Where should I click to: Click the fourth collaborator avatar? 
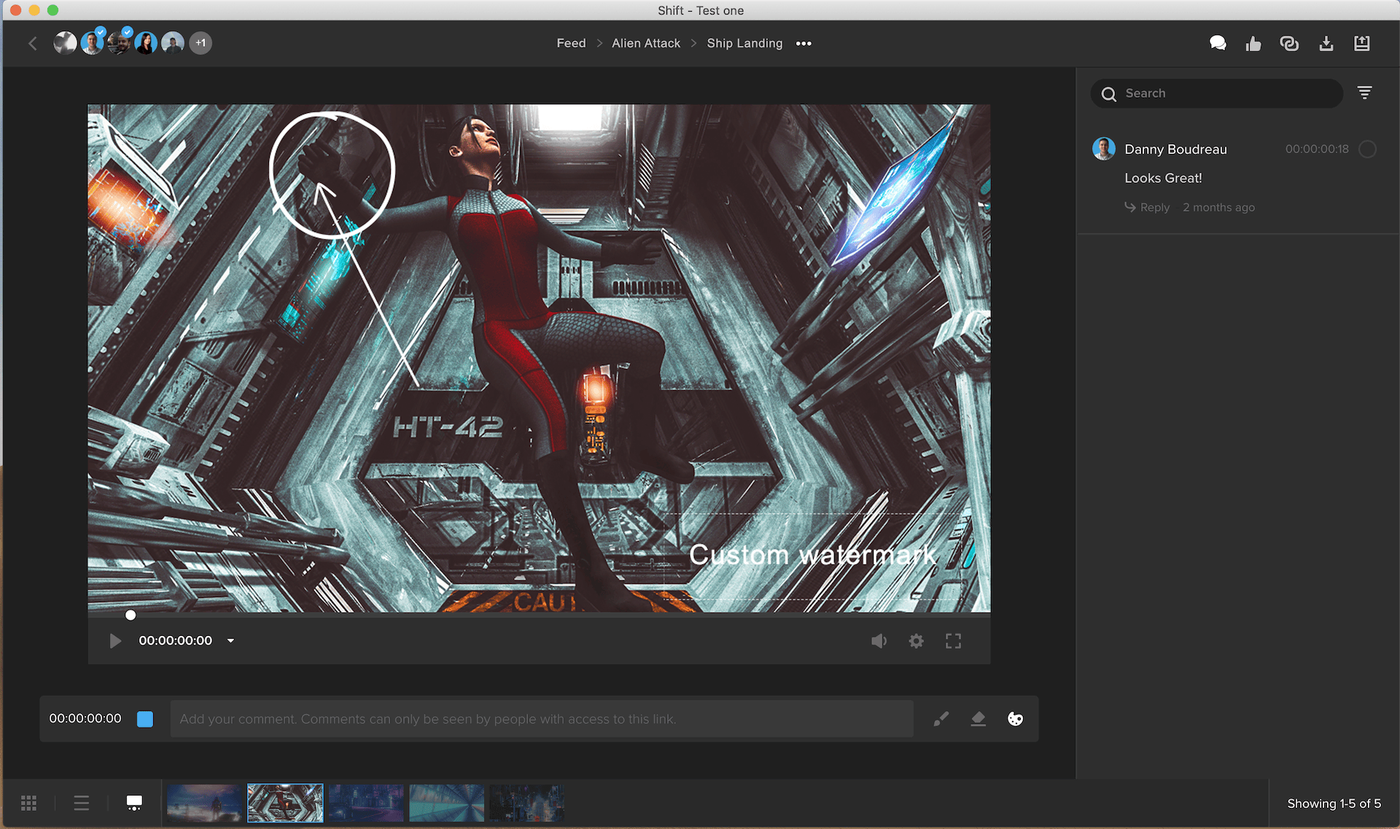coord(146,43)
